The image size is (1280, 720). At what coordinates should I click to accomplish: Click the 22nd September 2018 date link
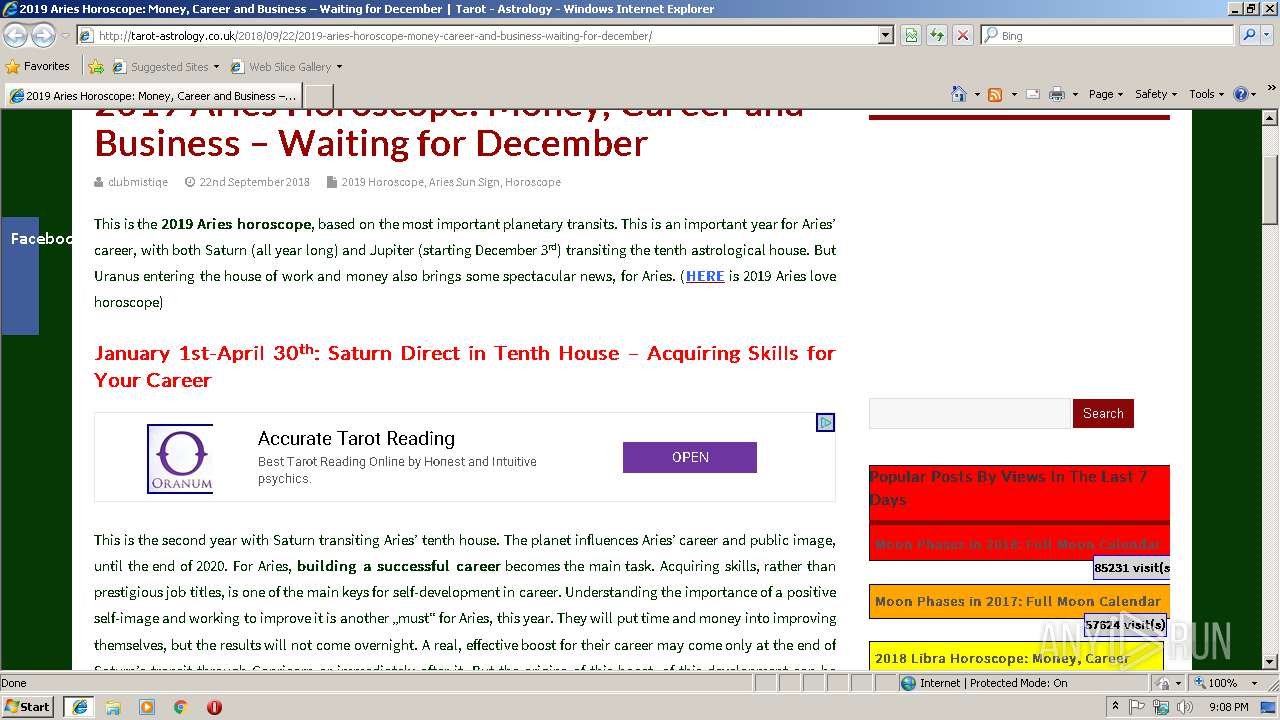click(254, 182)
